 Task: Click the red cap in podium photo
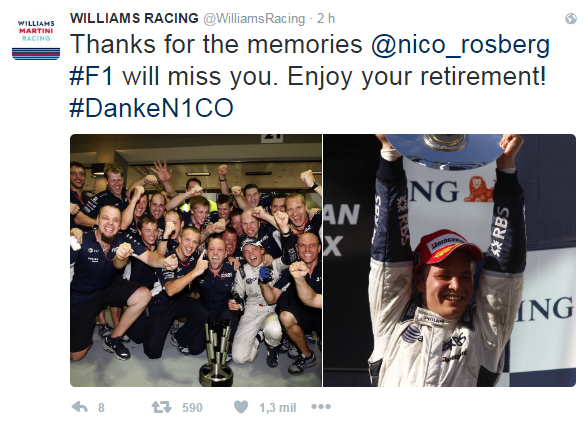point(446,248)
